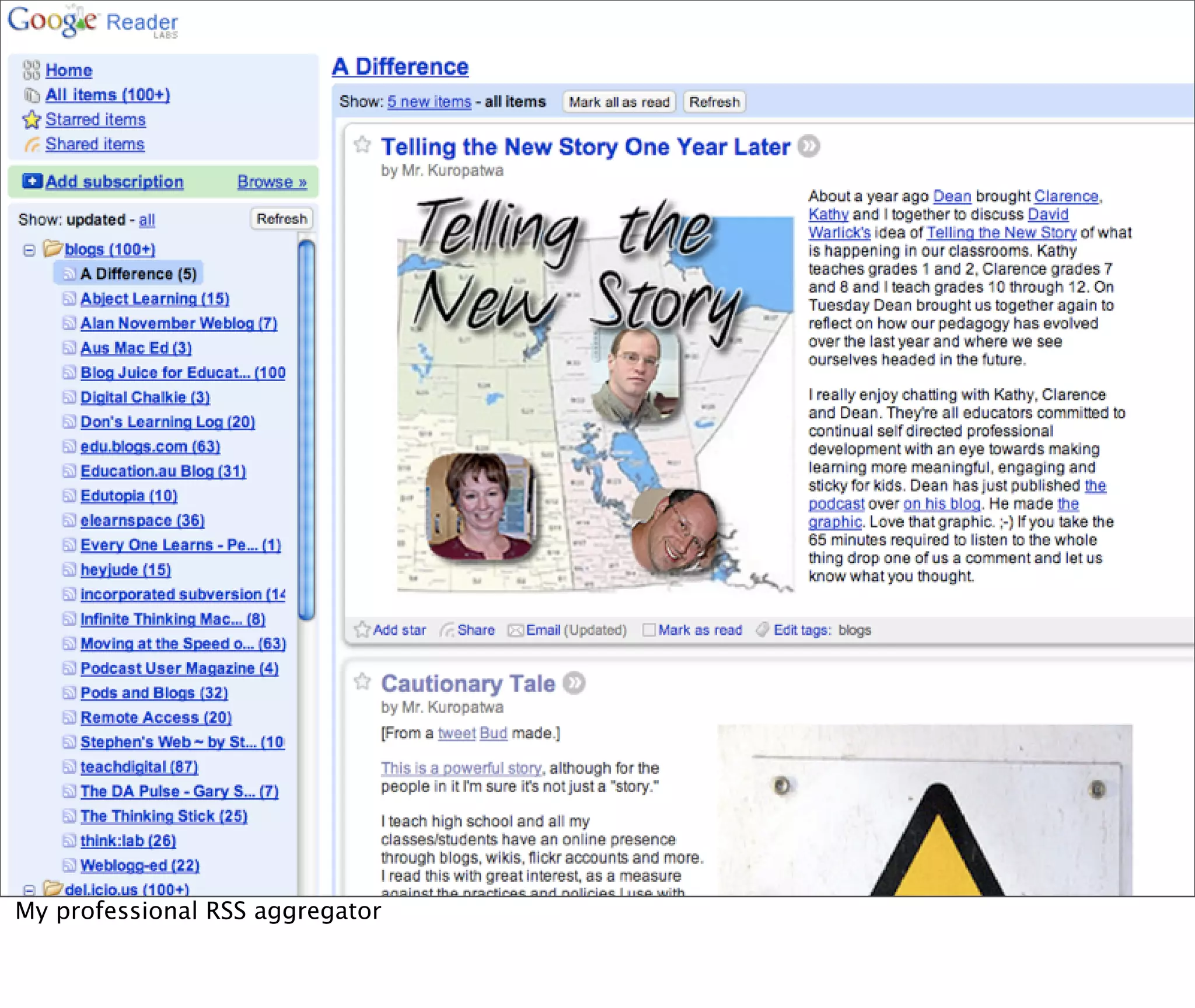Click feed icon beside Edutopia
The image size is (1195, 1008).
[69, 496]
